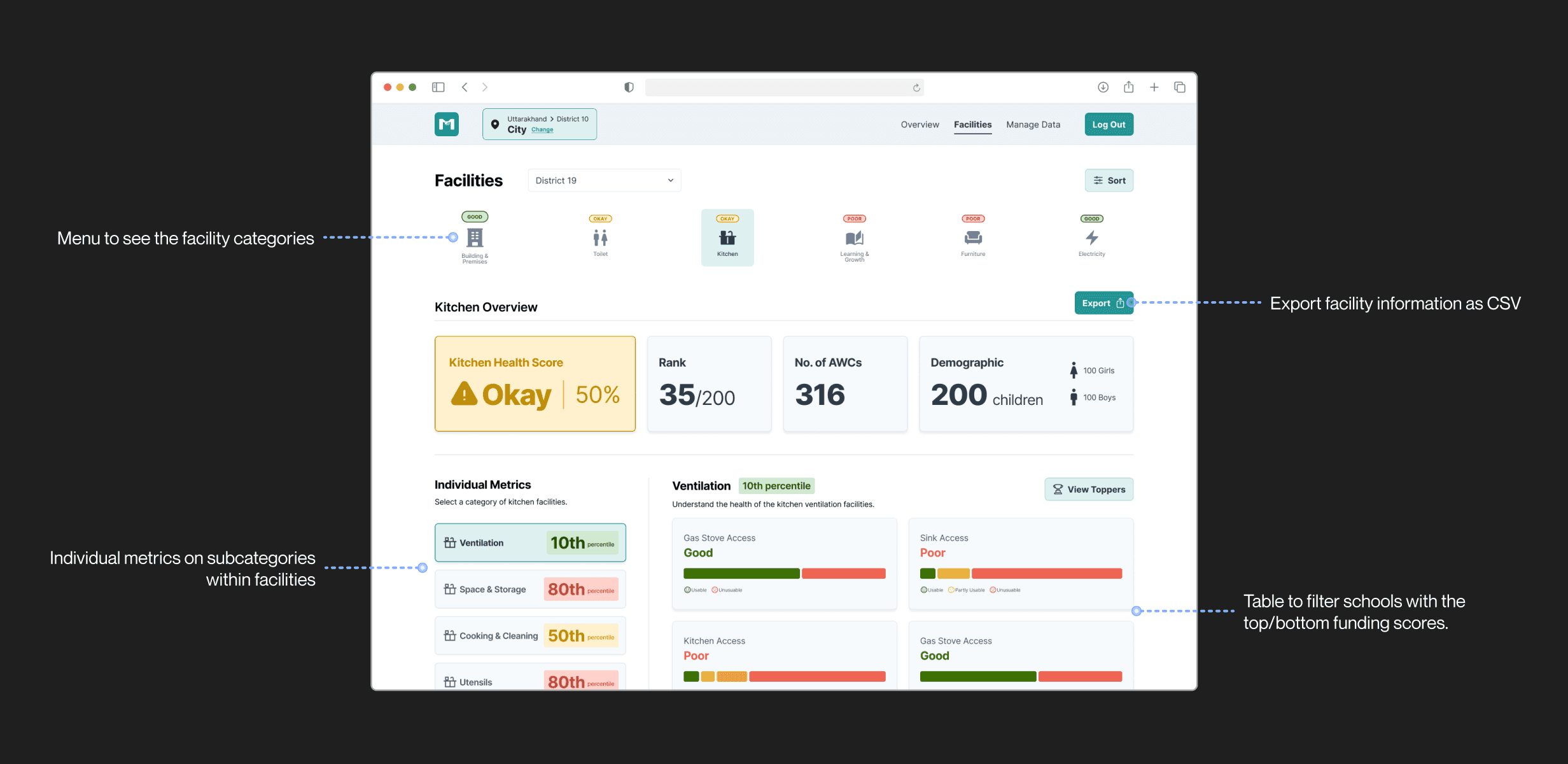Viewport: 1568px width, 764px height.
Task: Click the location pin icon
Action: point(495,124)
